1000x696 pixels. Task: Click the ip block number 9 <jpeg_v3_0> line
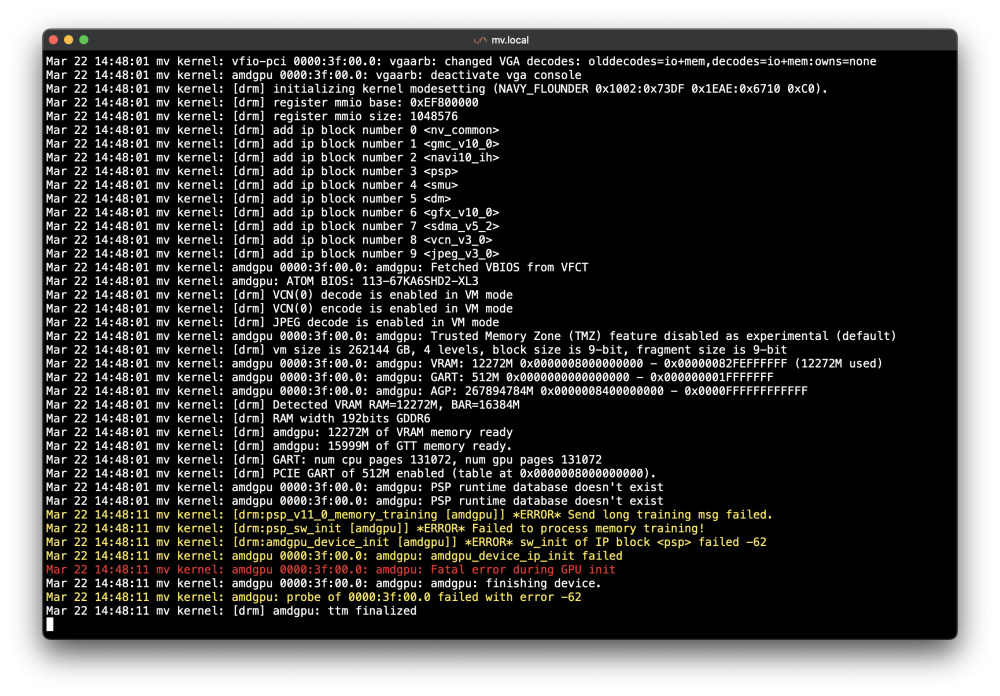click(x=272, y=253)
